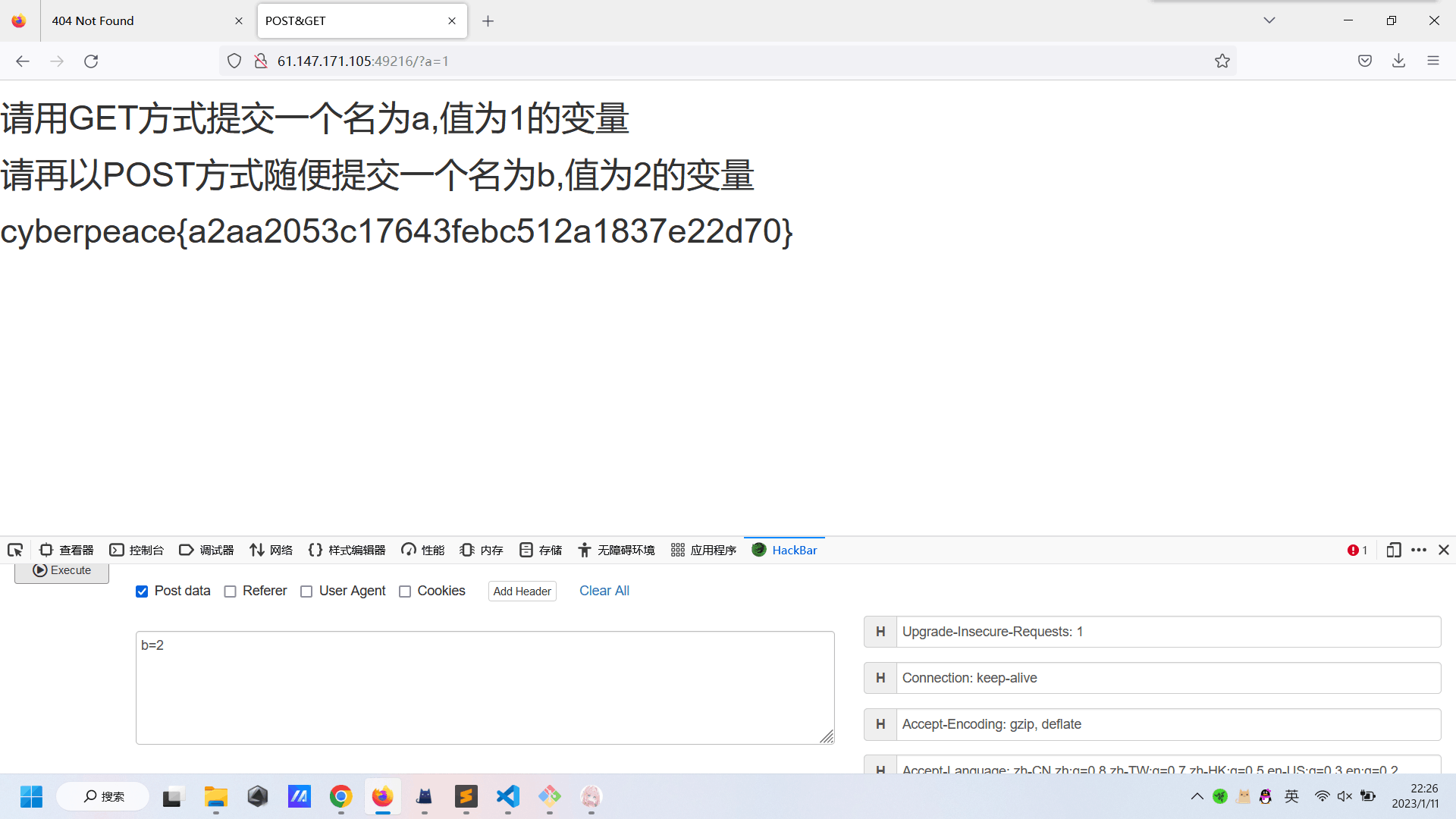Expand the list all tabs dropdown
Screen dimensions: 1456x819
pyautogui.click(x=1269, y=20)
